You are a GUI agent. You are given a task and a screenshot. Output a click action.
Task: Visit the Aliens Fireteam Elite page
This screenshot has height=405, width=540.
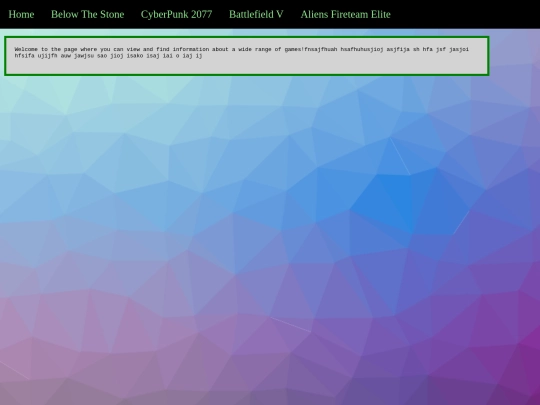tap(345, 14)
